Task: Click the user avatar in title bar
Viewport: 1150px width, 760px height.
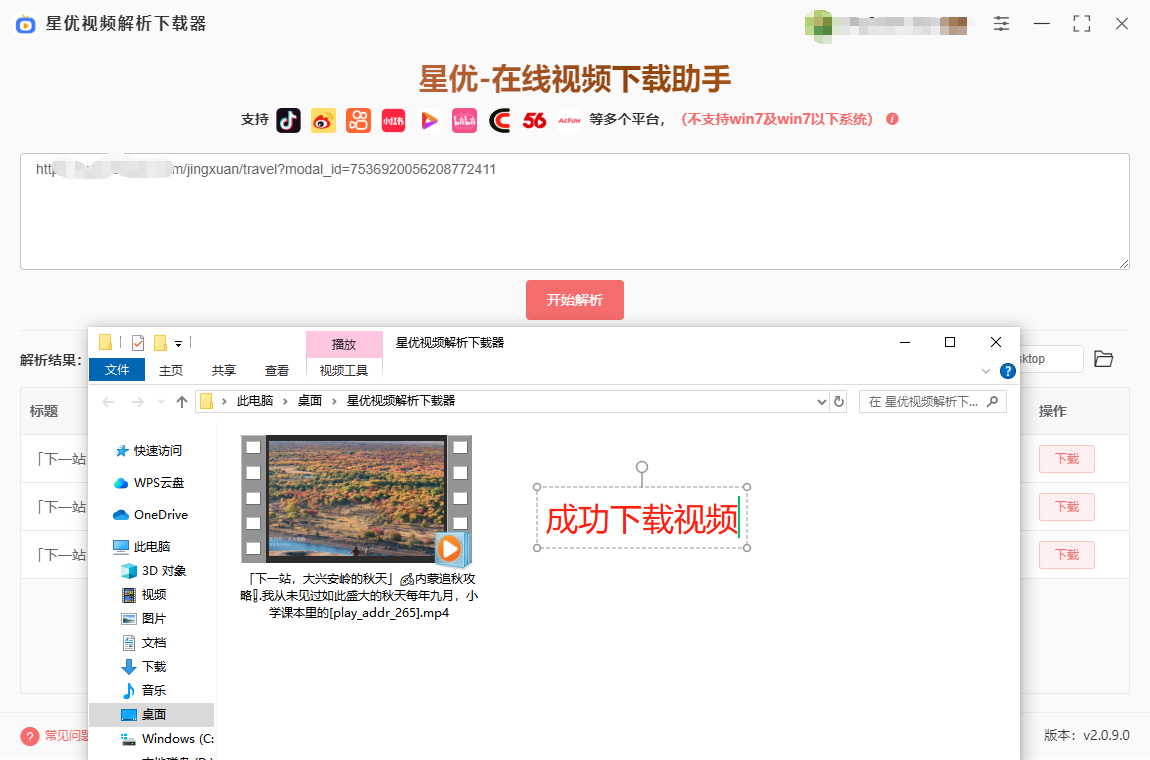Action: tap(818, 24)
